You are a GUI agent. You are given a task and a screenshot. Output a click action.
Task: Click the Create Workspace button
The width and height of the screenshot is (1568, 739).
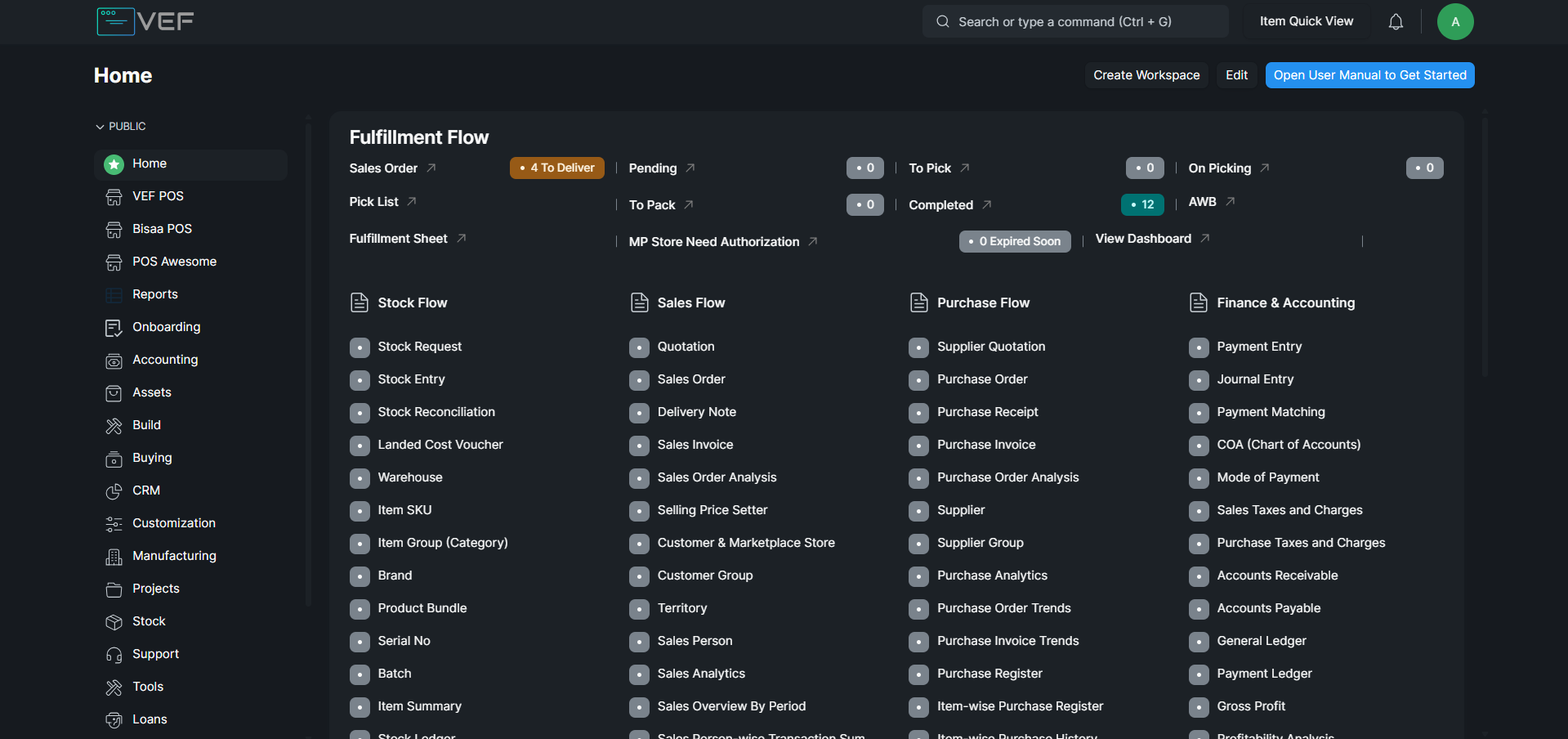pos(1146,75)
